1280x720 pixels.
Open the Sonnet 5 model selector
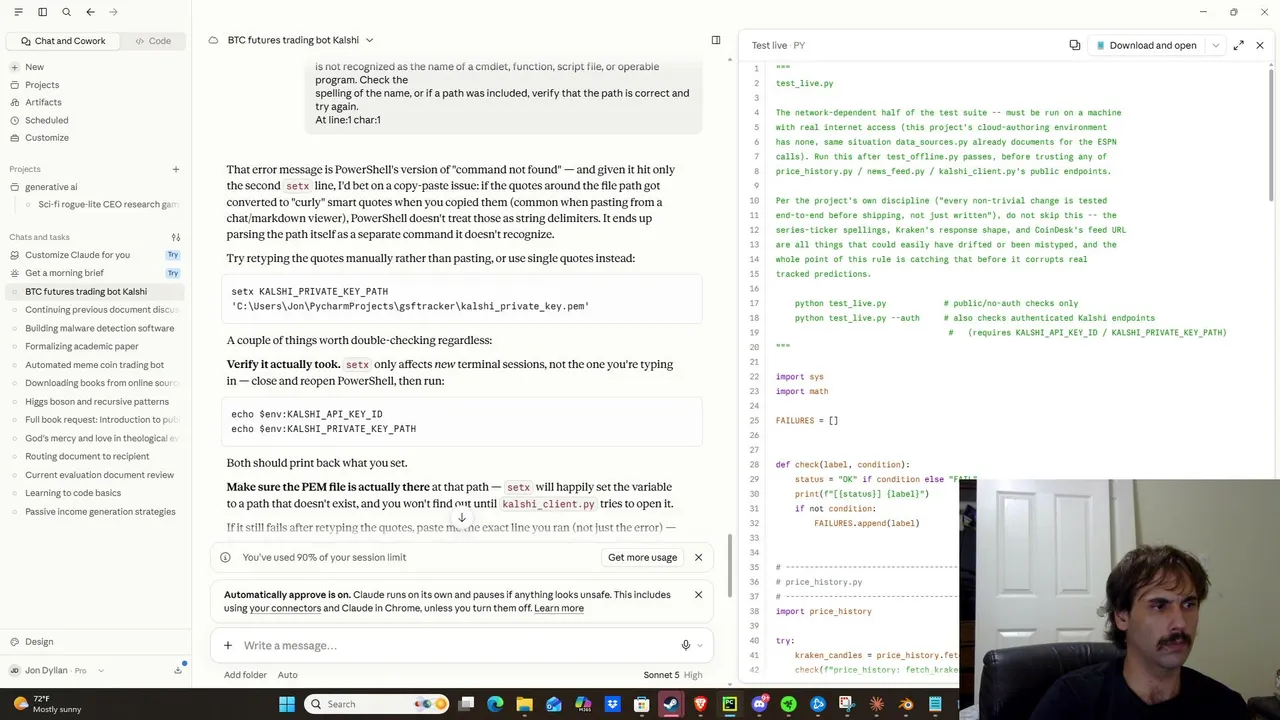pos(672,675)
